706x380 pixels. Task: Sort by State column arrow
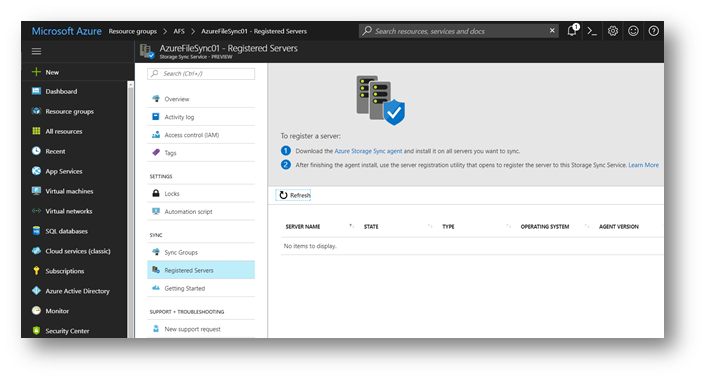pyautogui.click(x=430, y=226)
